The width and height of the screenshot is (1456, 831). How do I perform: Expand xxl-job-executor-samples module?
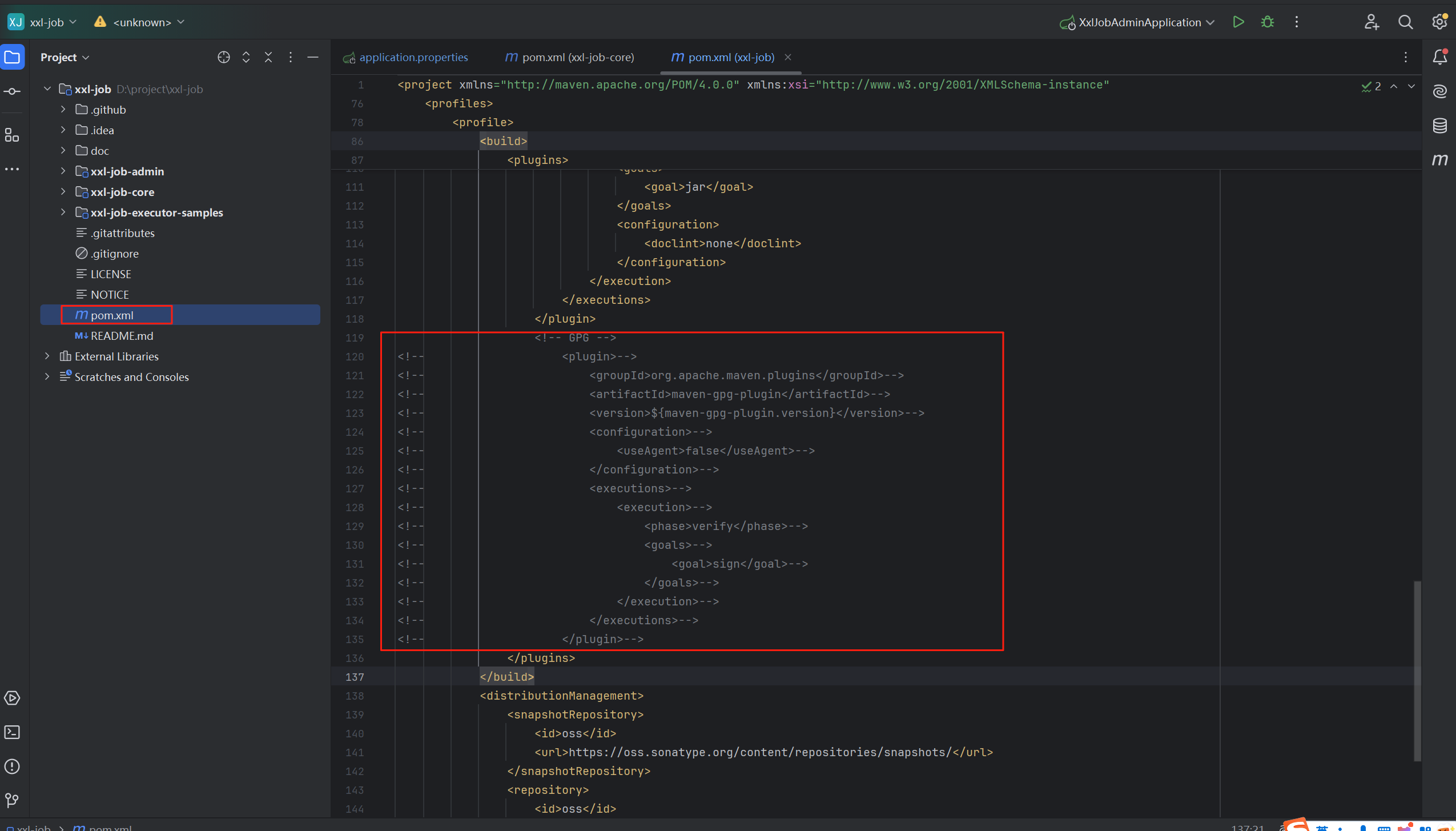tap(63, 212)
